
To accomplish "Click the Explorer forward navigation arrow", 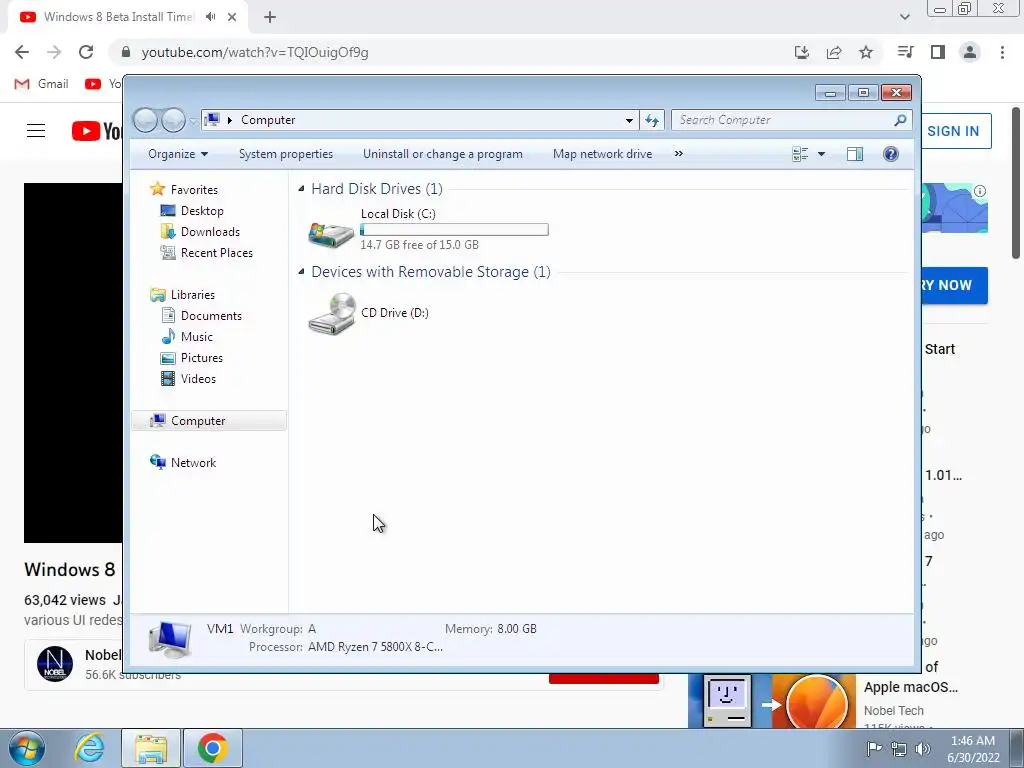I will pos(173,120).
